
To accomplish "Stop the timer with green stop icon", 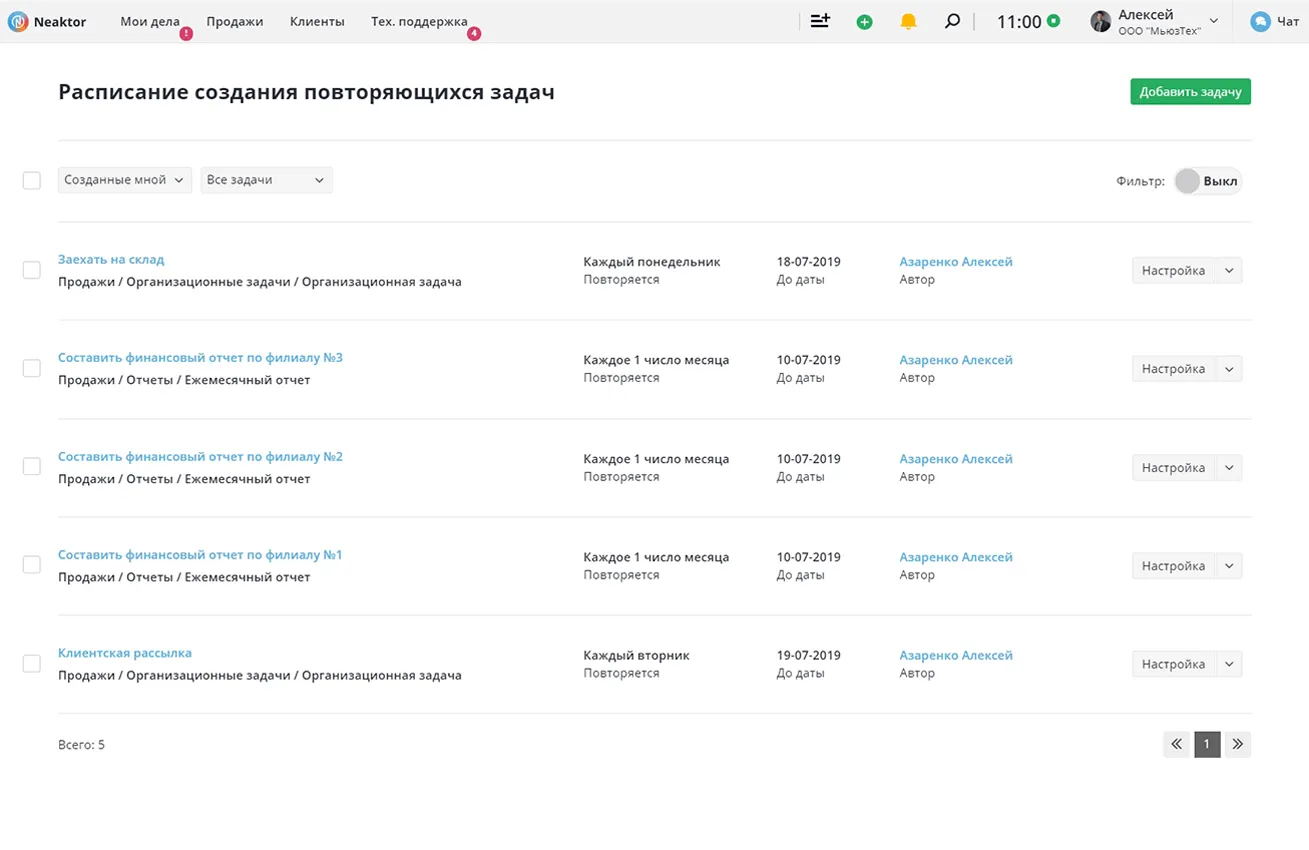I will point(1053,21).
